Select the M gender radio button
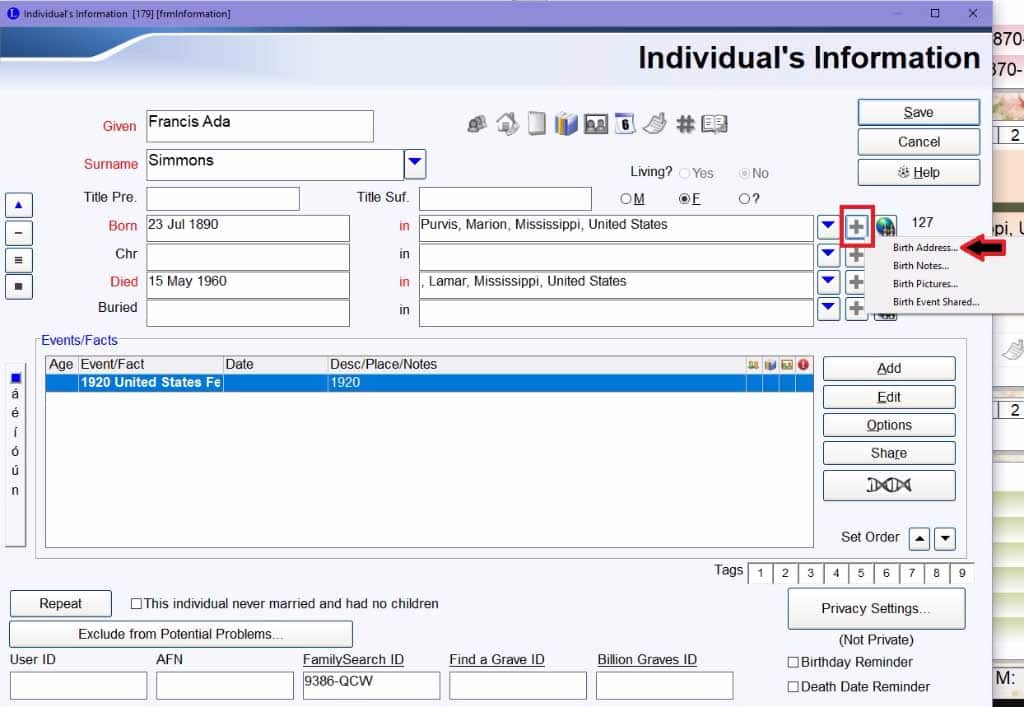1024x707 pixels. click(626, 199)
